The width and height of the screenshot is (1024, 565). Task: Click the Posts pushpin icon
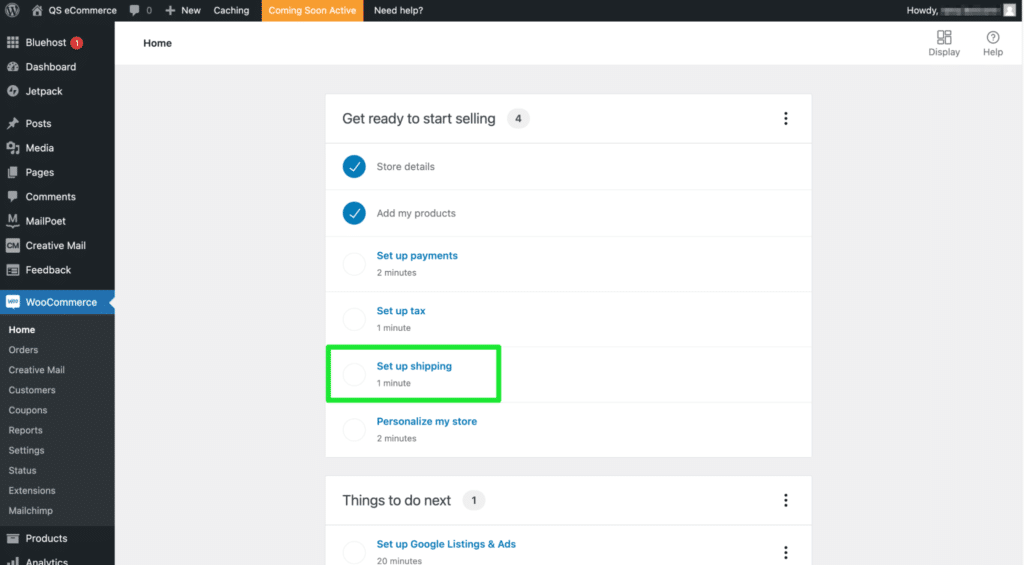tap(12, 123)
